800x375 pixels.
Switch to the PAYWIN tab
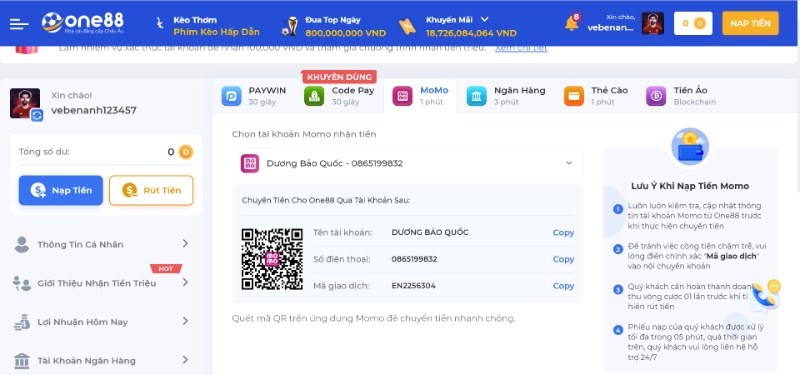coord(254,95)
